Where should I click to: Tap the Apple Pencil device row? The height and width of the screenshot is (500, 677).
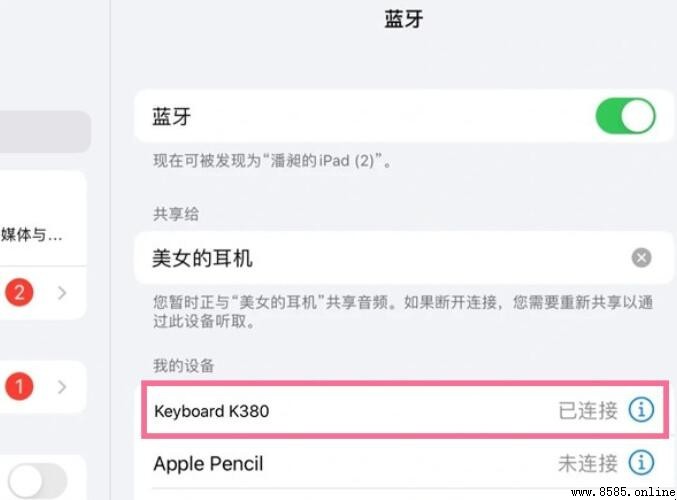point(405,463)
